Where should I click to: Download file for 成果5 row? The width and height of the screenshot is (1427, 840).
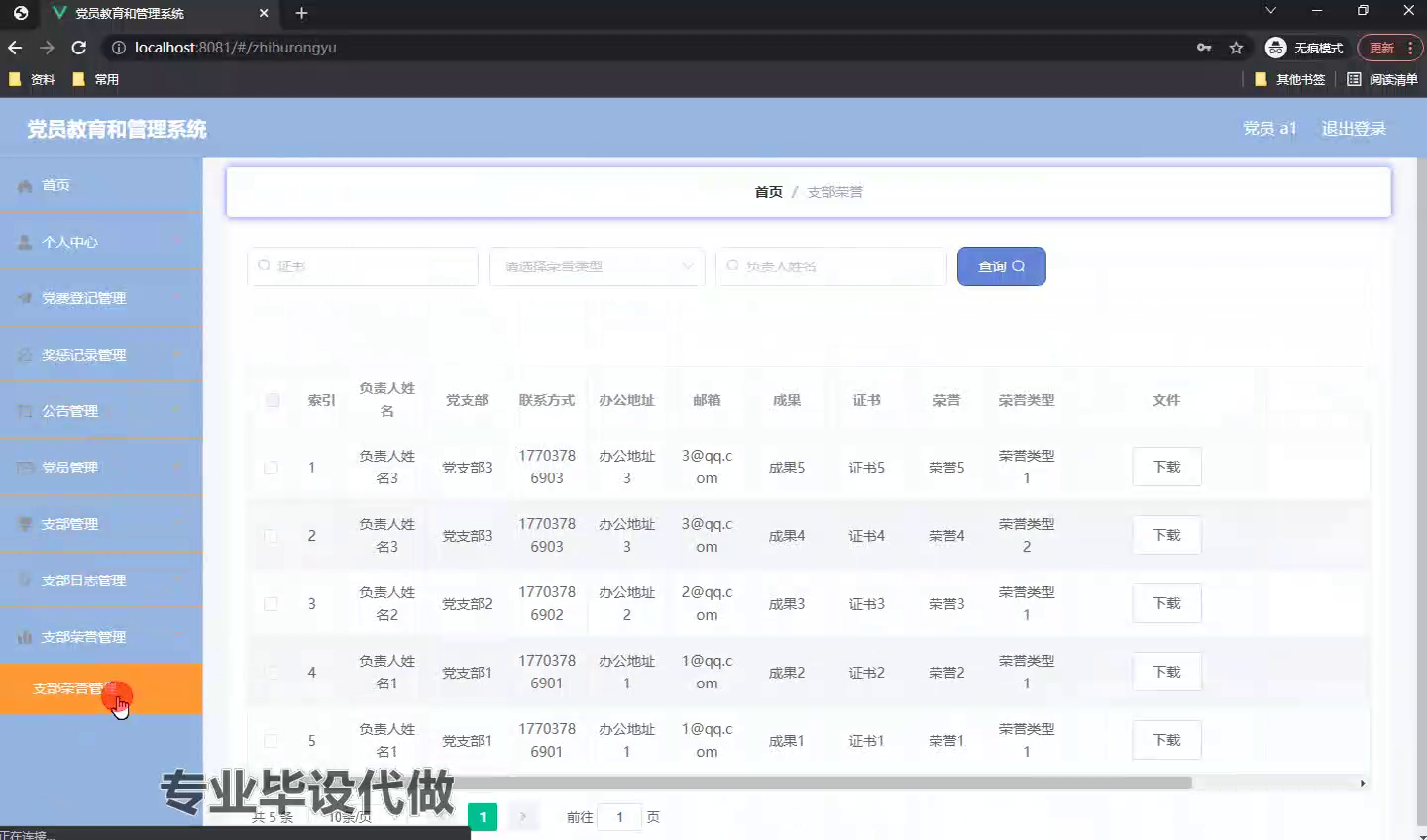pyautogui.click(x=1166, y=467)
